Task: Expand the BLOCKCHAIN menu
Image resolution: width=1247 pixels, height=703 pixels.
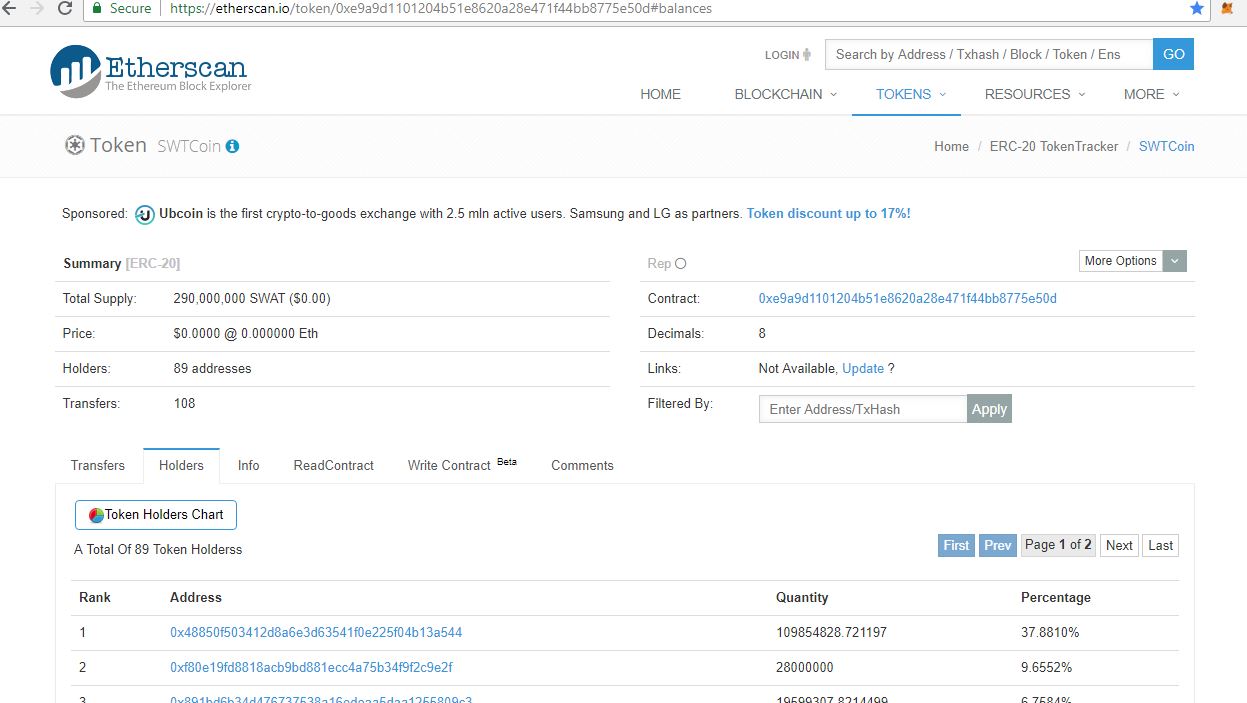Action: coord(786,94)
